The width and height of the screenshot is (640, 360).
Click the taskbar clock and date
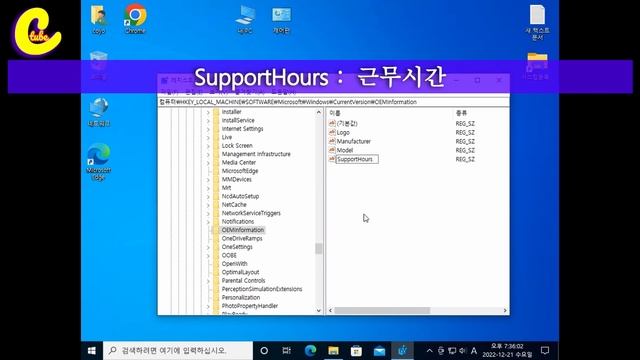507,351
